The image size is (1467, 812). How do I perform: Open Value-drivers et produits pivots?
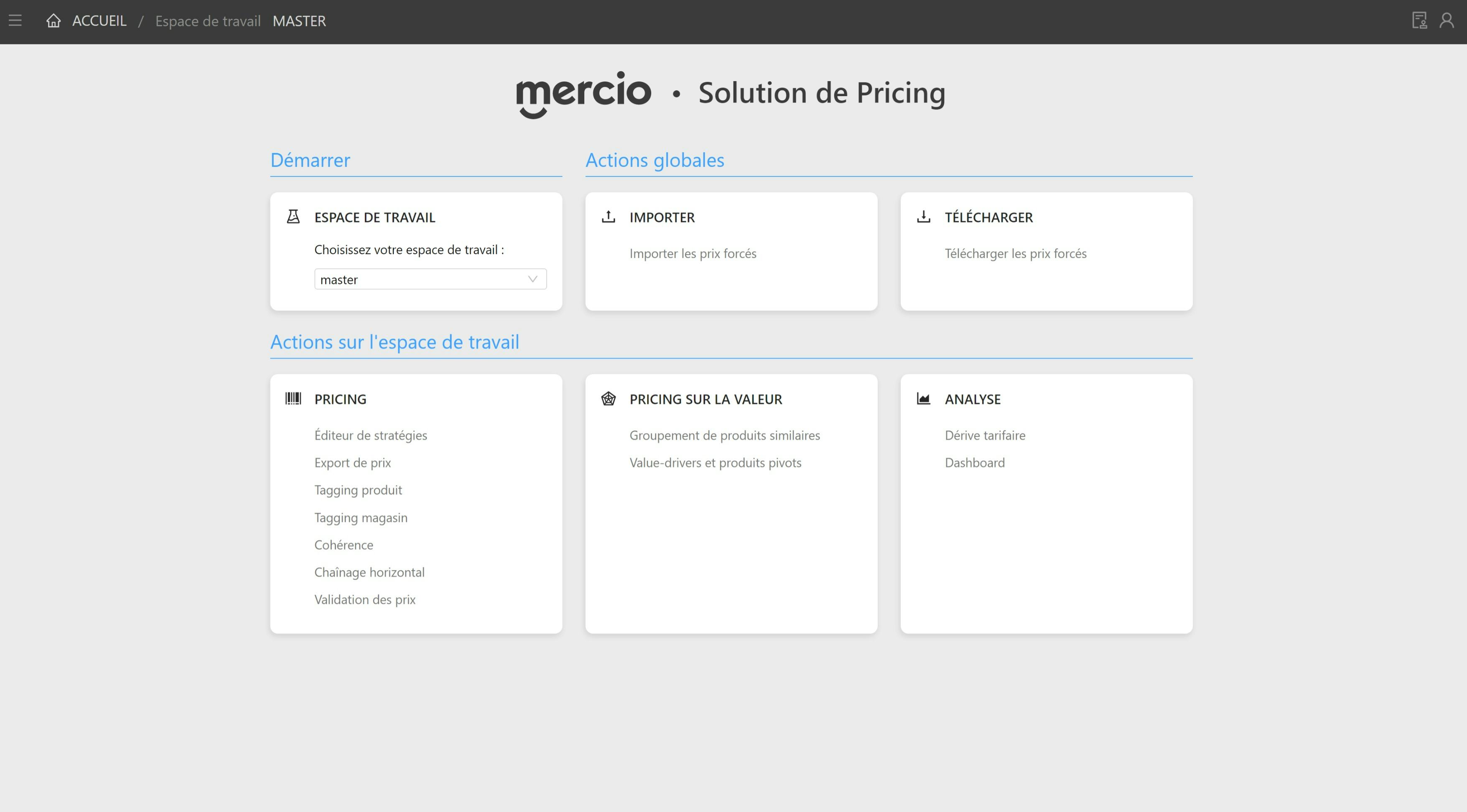pos(715,462)
